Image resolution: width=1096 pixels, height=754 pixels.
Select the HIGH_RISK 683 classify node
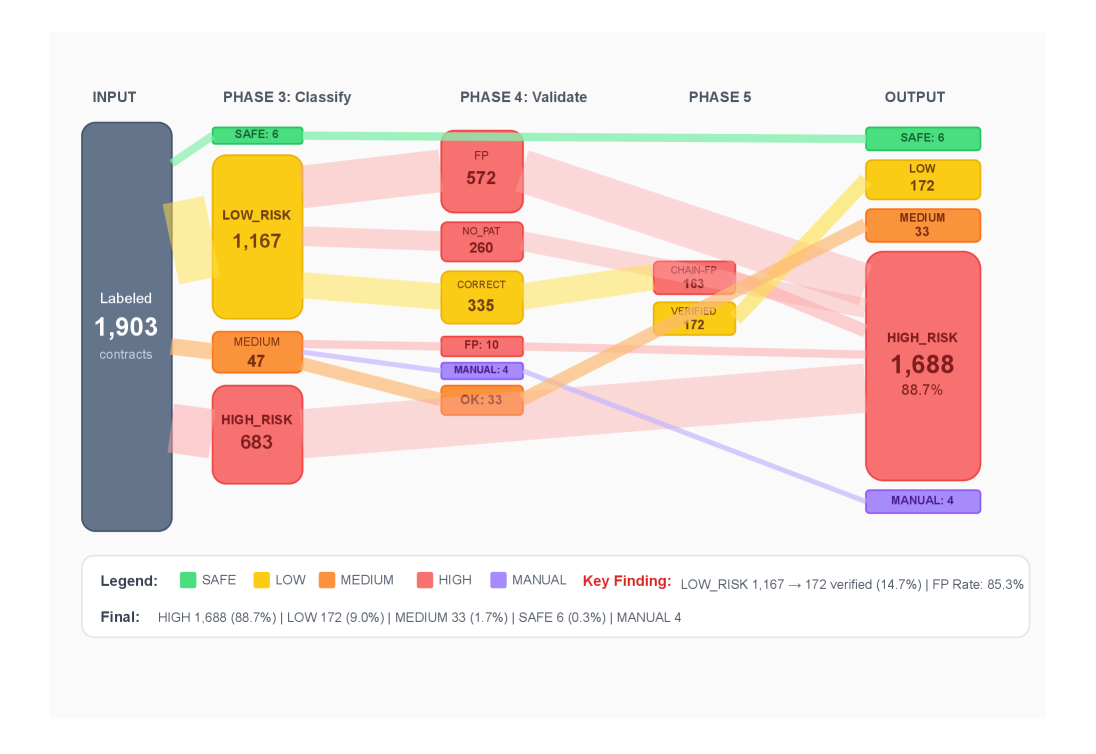click(257, 434)
